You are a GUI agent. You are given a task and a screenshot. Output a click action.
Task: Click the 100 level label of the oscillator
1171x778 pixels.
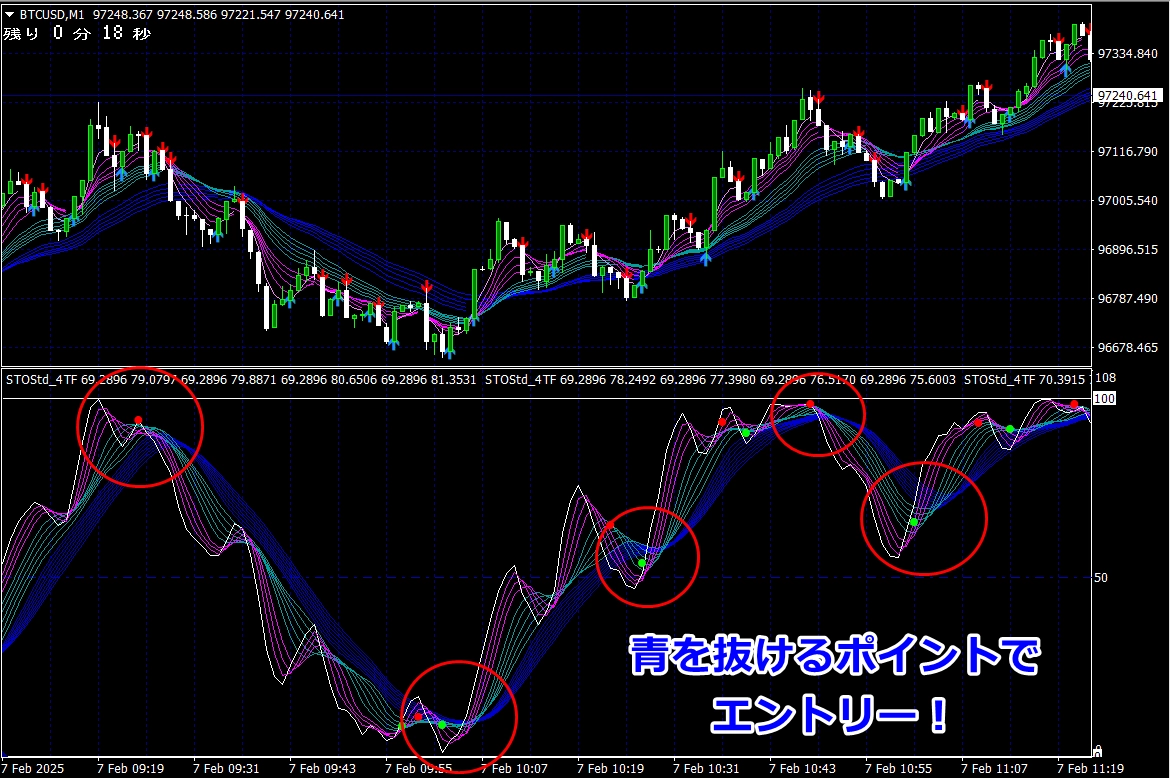tap(1106, 398)
